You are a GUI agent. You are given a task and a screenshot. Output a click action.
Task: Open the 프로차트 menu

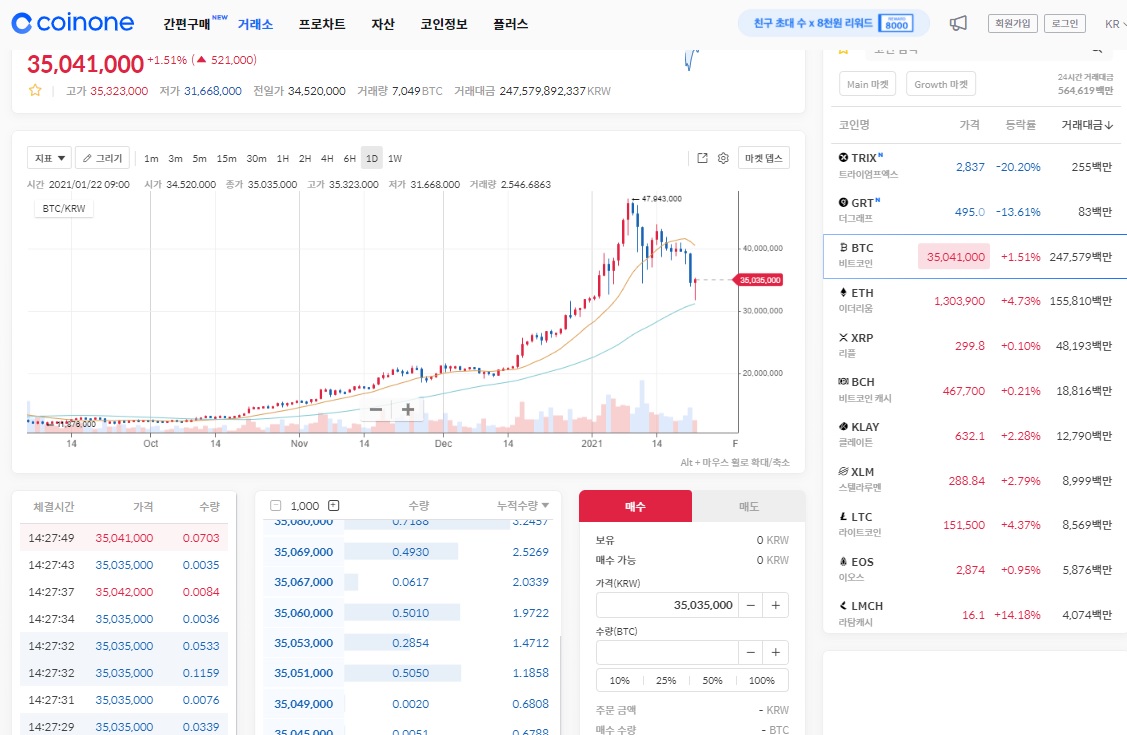click(x=322, y=24)
